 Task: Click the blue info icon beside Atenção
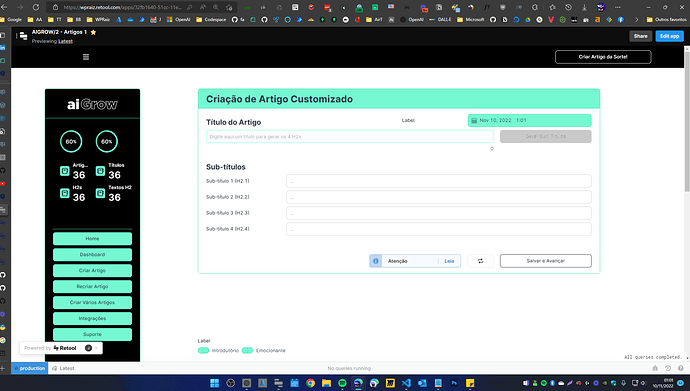(376, 261)
